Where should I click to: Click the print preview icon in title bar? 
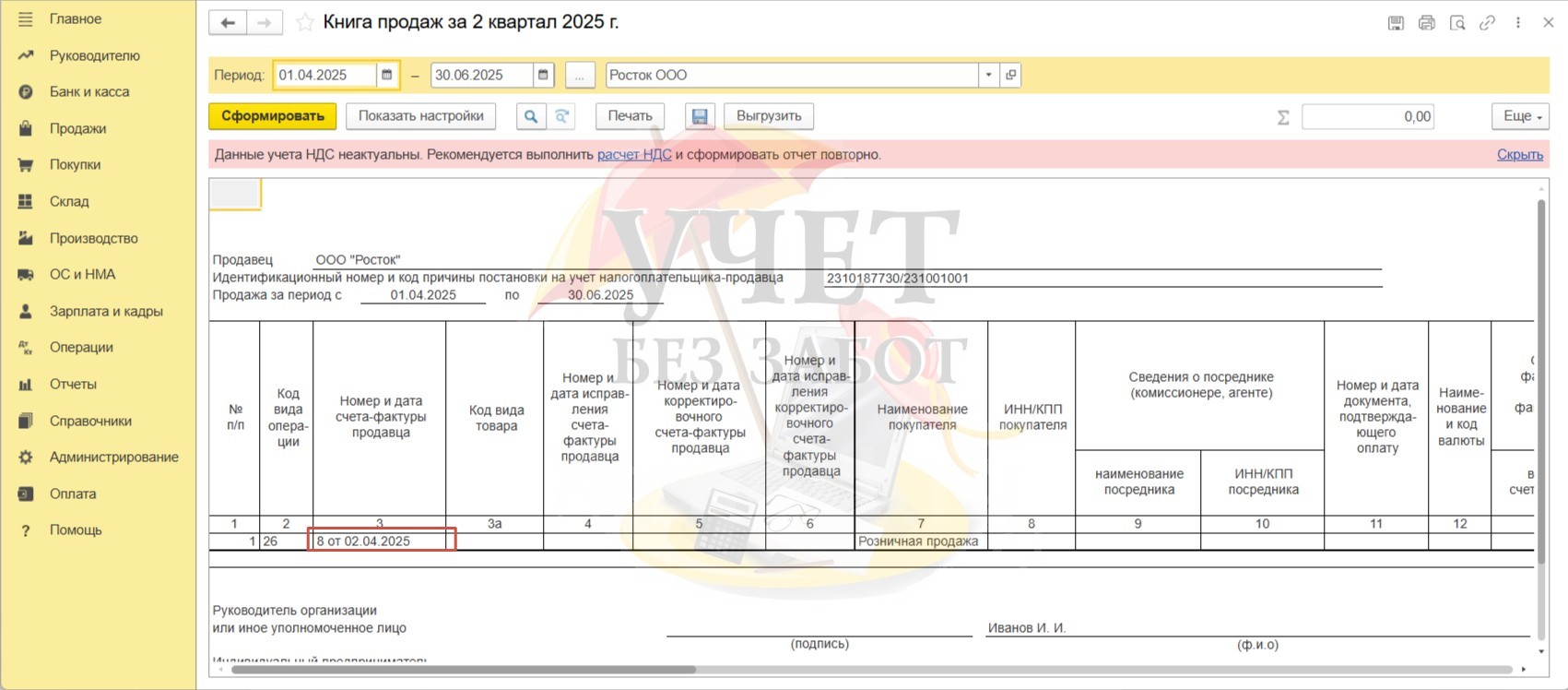(1457, 23)
